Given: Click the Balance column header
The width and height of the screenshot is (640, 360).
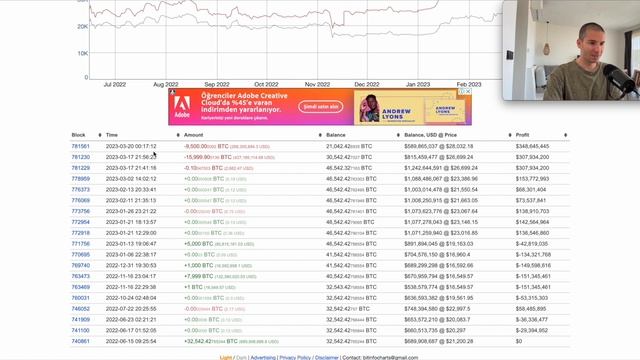Looking at the screenshot, I should click(336, 135).
